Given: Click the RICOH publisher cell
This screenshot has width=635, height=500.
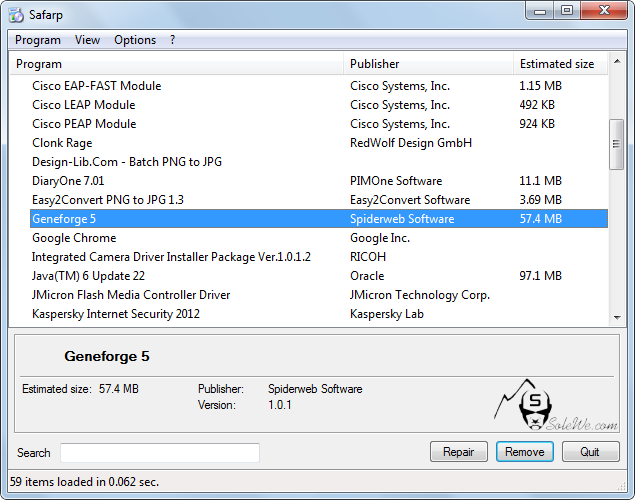Looking at the screenshot, I should coord(368,257).
